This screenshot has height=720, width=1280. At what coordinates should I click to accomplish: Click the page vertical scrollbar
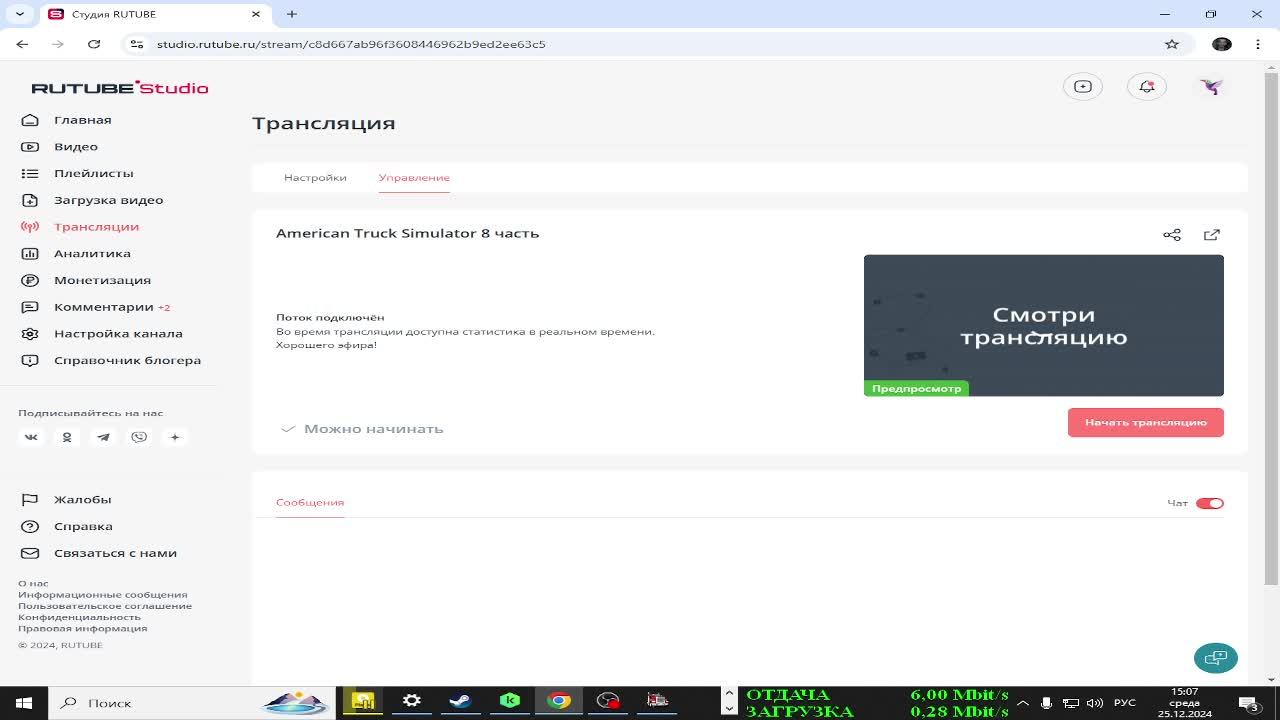(1272, 330)
